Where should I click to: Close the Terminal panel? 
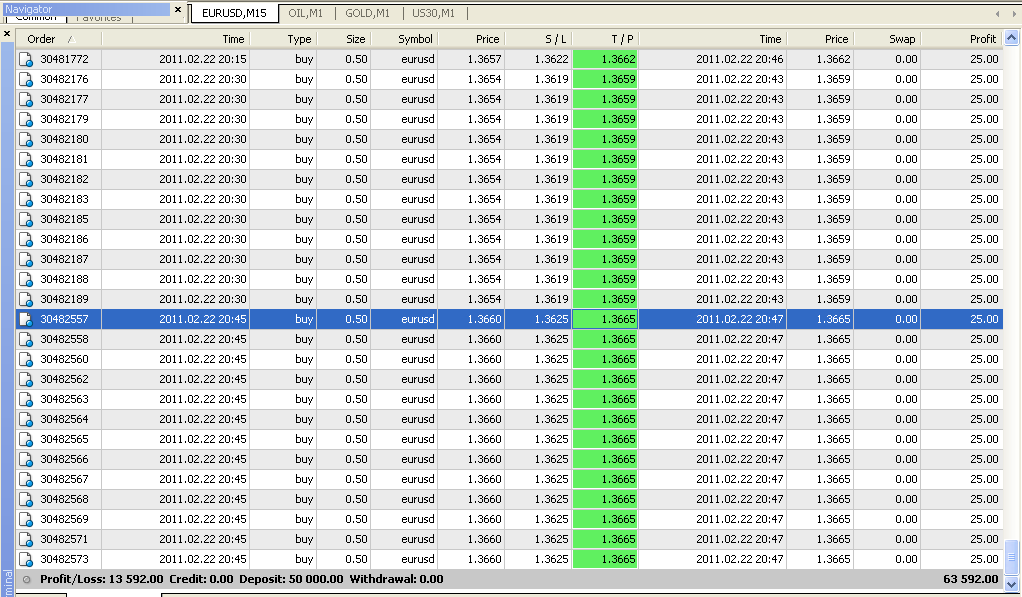point(6,34)
